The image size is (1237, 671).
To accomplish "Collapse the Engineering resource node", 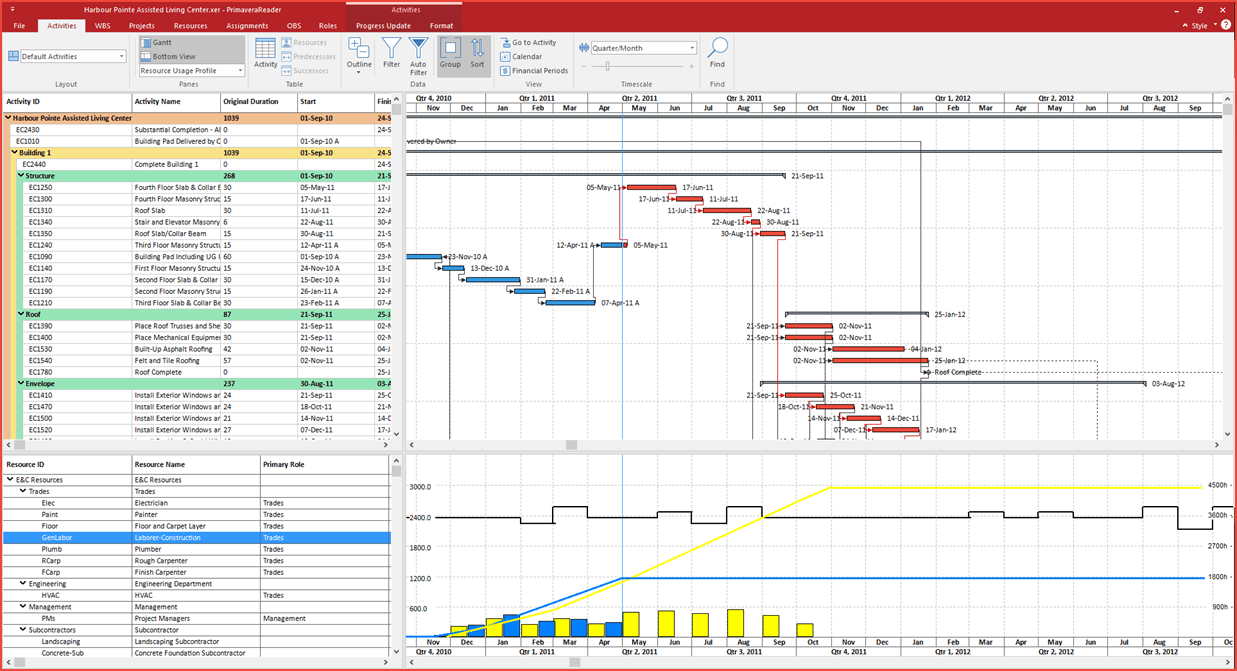I will coord(22,583).
